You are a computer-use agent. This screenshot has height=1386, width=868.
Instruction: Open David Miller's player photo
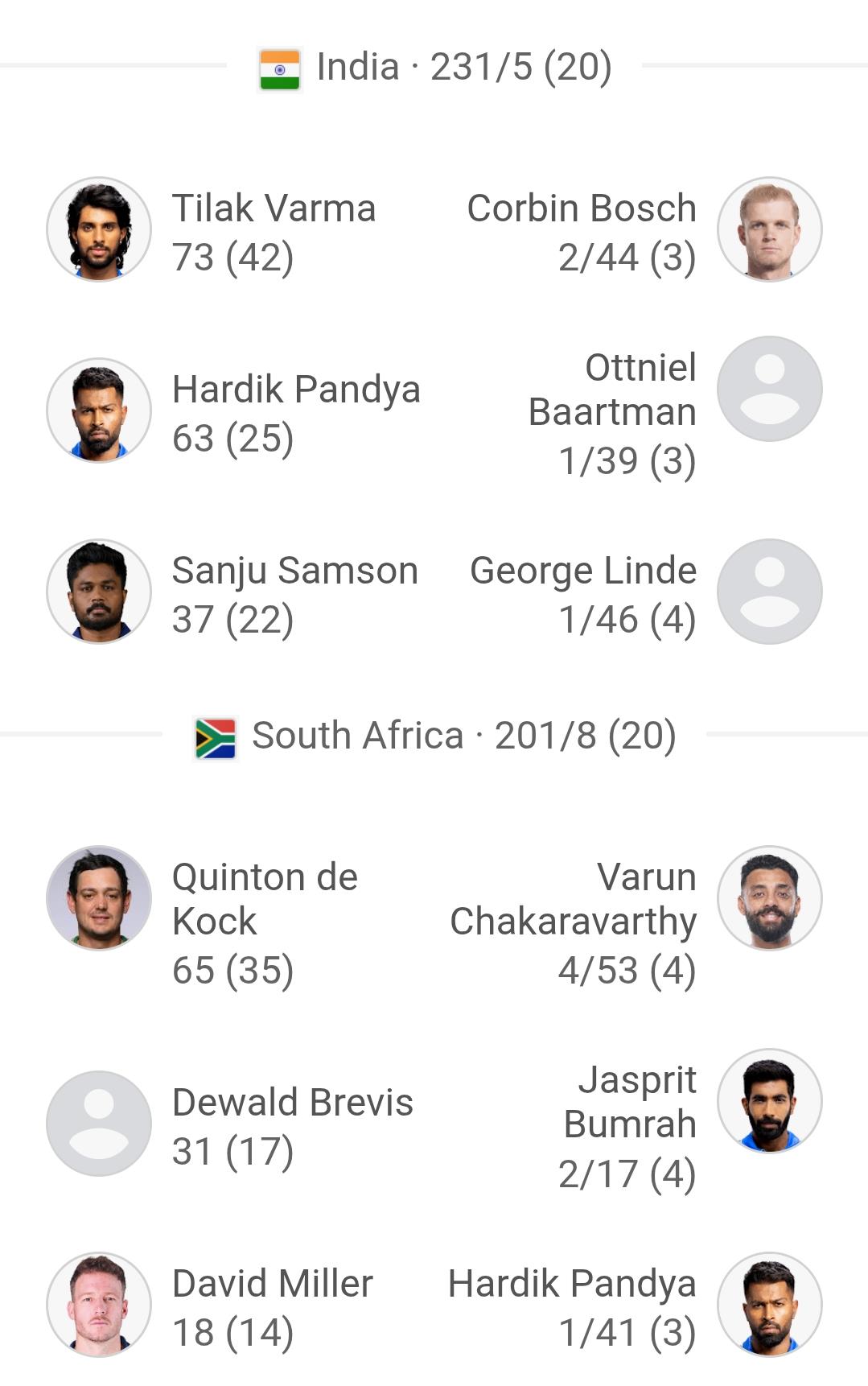pyautogui.click(x=99, y=1305)
